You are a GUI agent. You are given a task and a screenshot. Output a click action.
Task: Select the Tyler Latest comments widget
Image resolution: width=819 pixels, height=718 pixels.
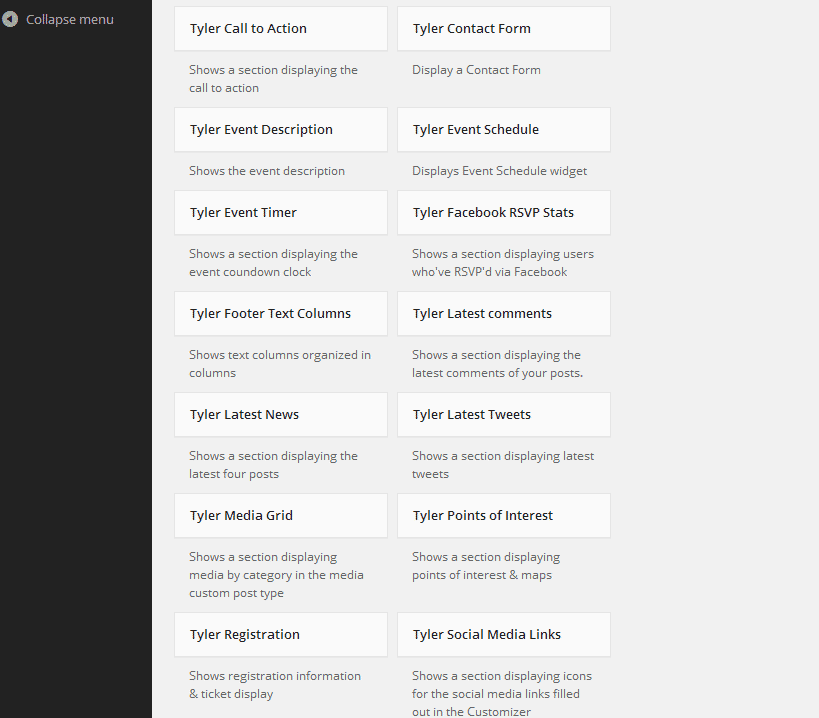[504, 313]
